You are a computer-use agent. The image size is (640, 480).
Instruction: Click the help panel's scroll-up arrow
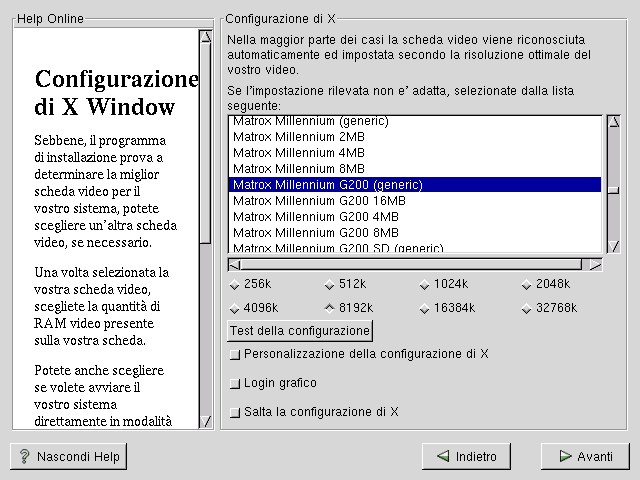pos(205,37)
